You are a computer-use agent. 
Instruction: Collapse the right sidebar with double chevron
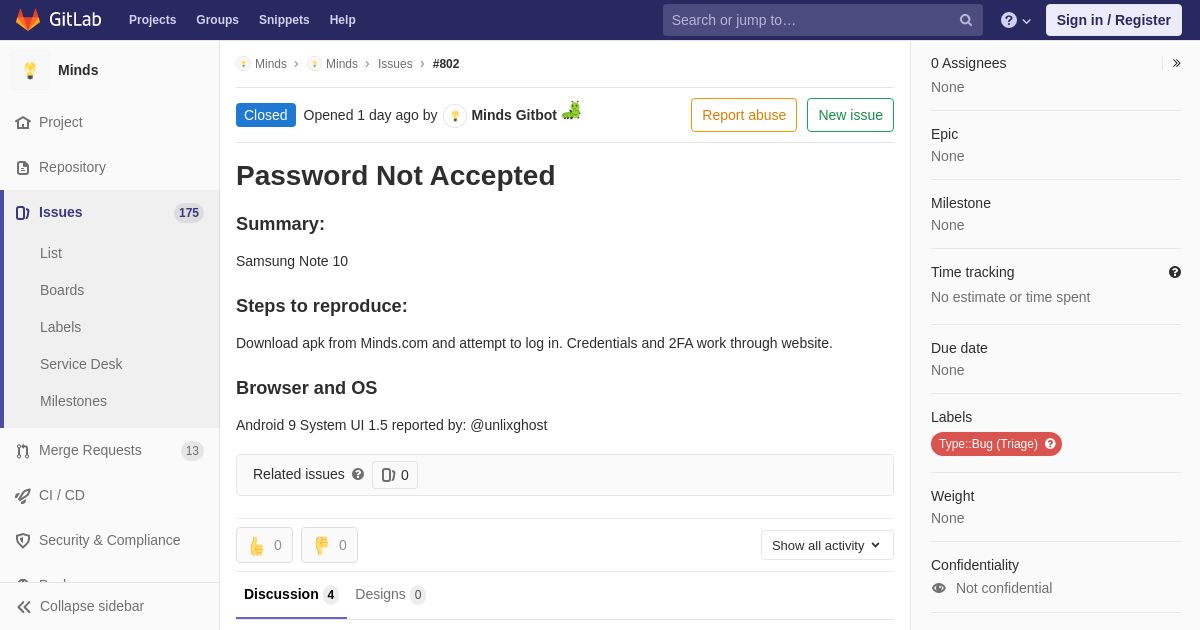coord(1176,63)
